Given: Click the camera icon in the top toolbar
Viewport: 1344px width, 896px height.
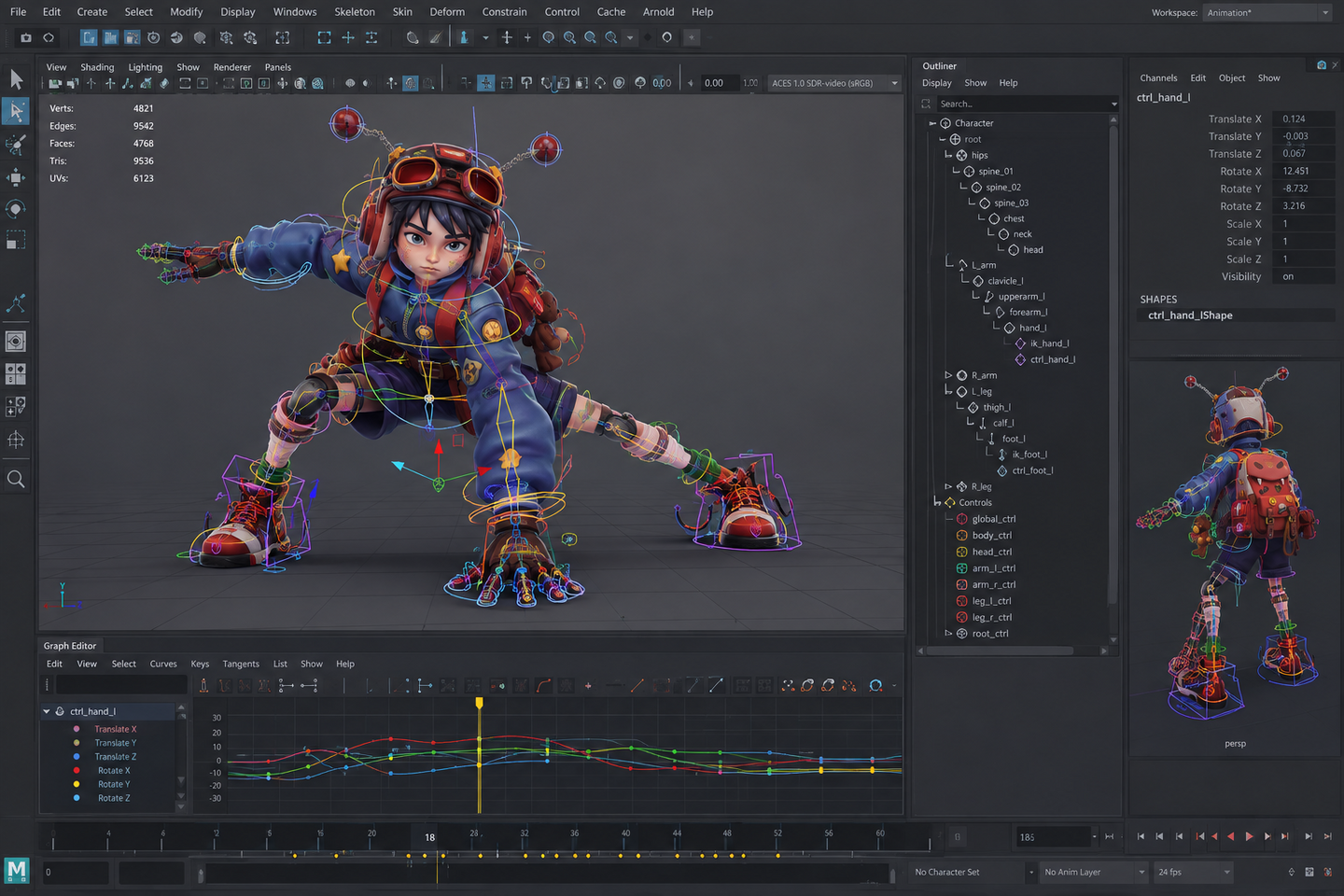Looking at the screenshot, I should click(26, 37).
